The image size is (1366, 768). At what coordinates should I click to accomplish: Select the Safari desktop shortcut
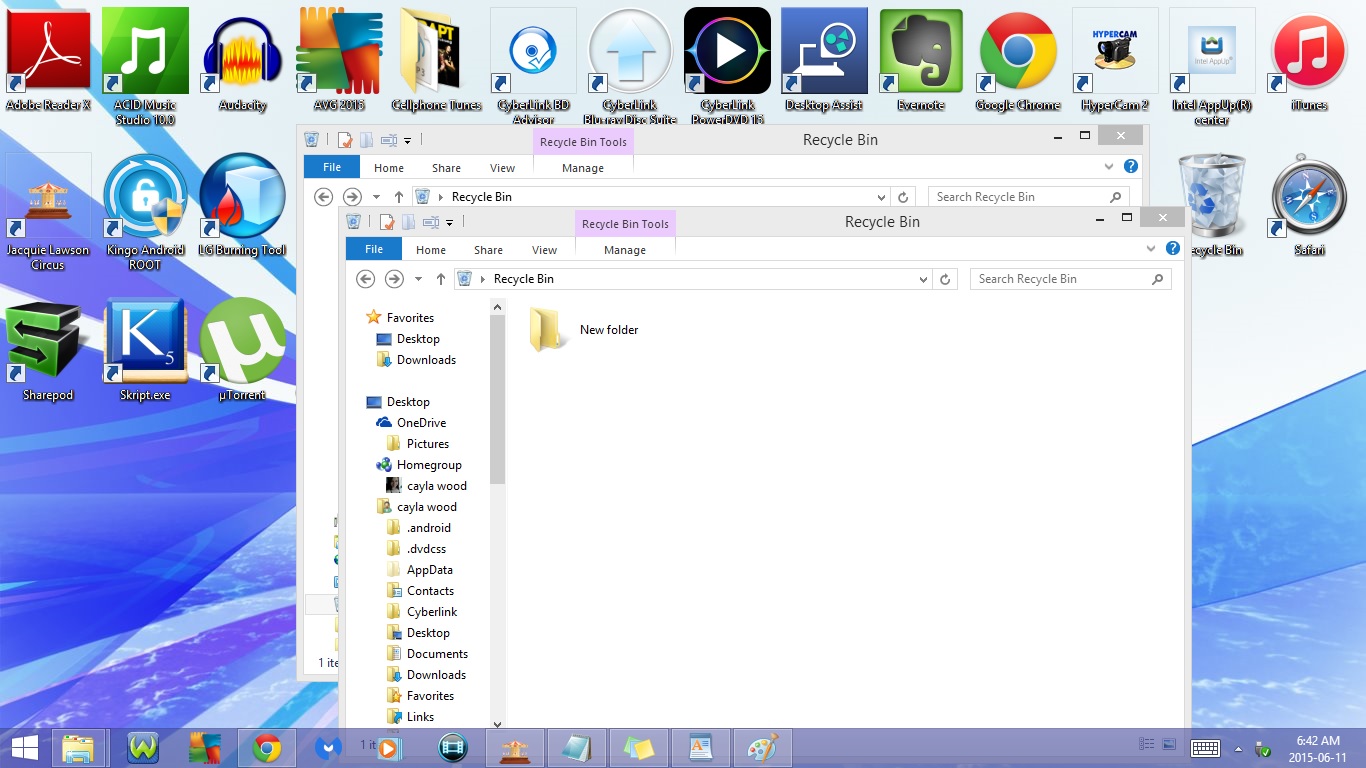[1309, 205]
